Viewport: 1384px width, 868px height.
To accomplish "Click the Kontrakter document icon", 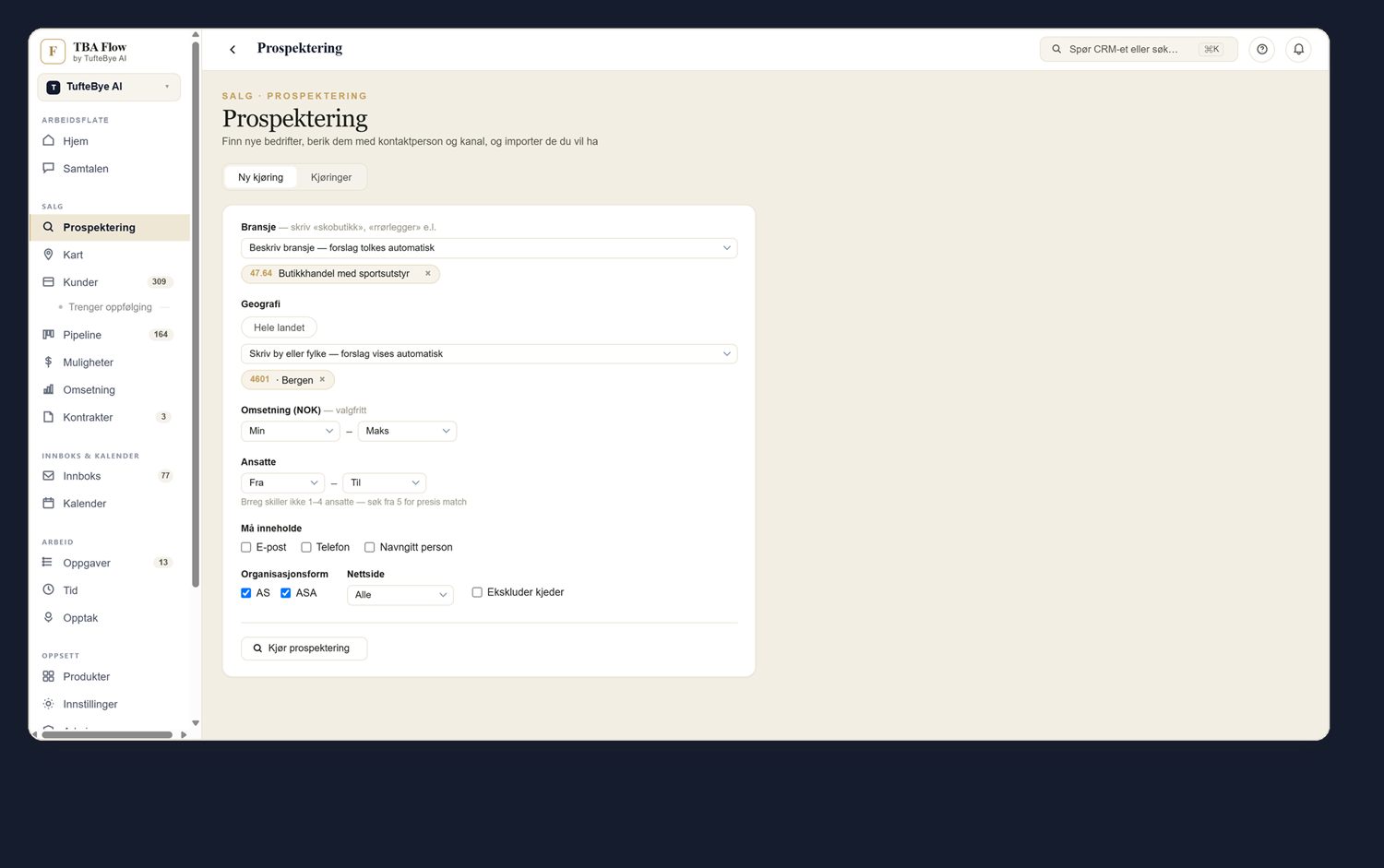I will tap(49, 417).
